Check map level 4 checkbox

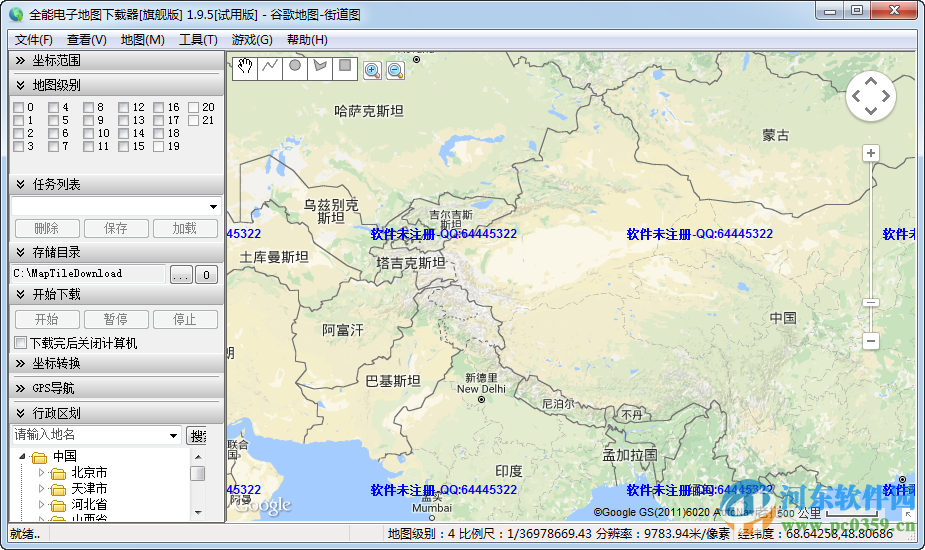(54, 107)
